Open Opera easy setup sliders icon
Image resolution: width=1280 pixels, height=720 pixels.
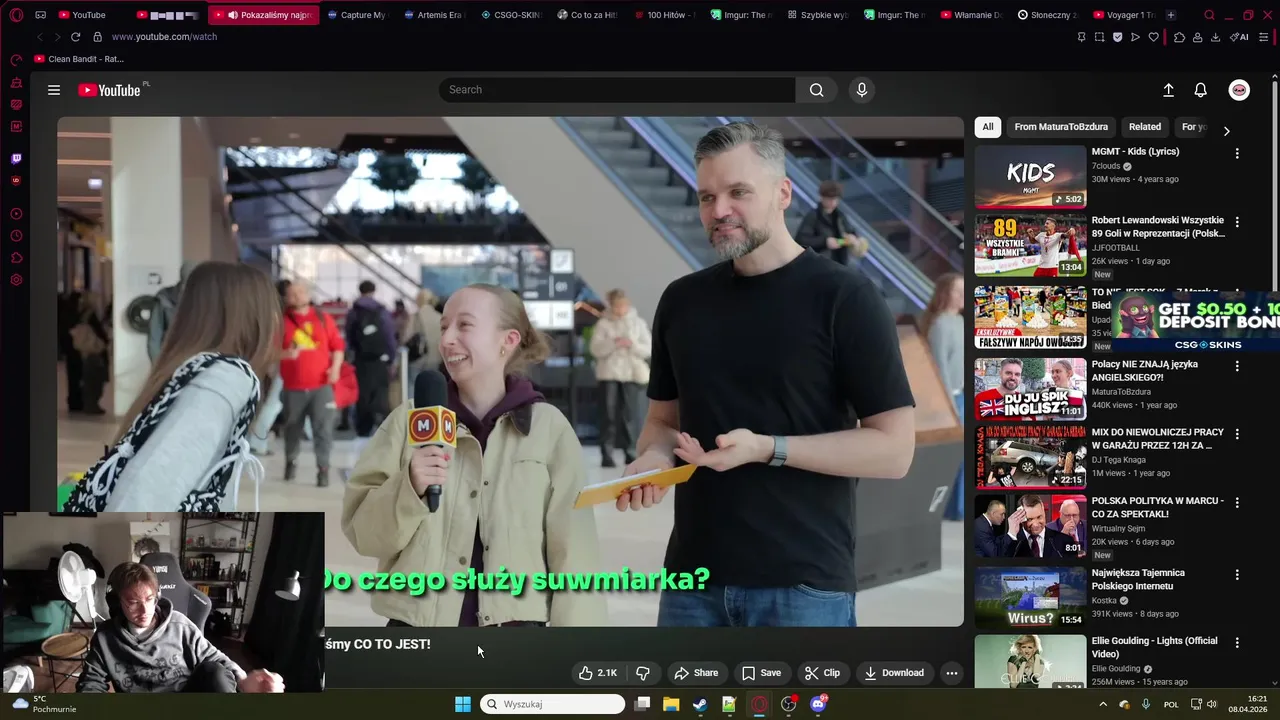point(1264,37)
